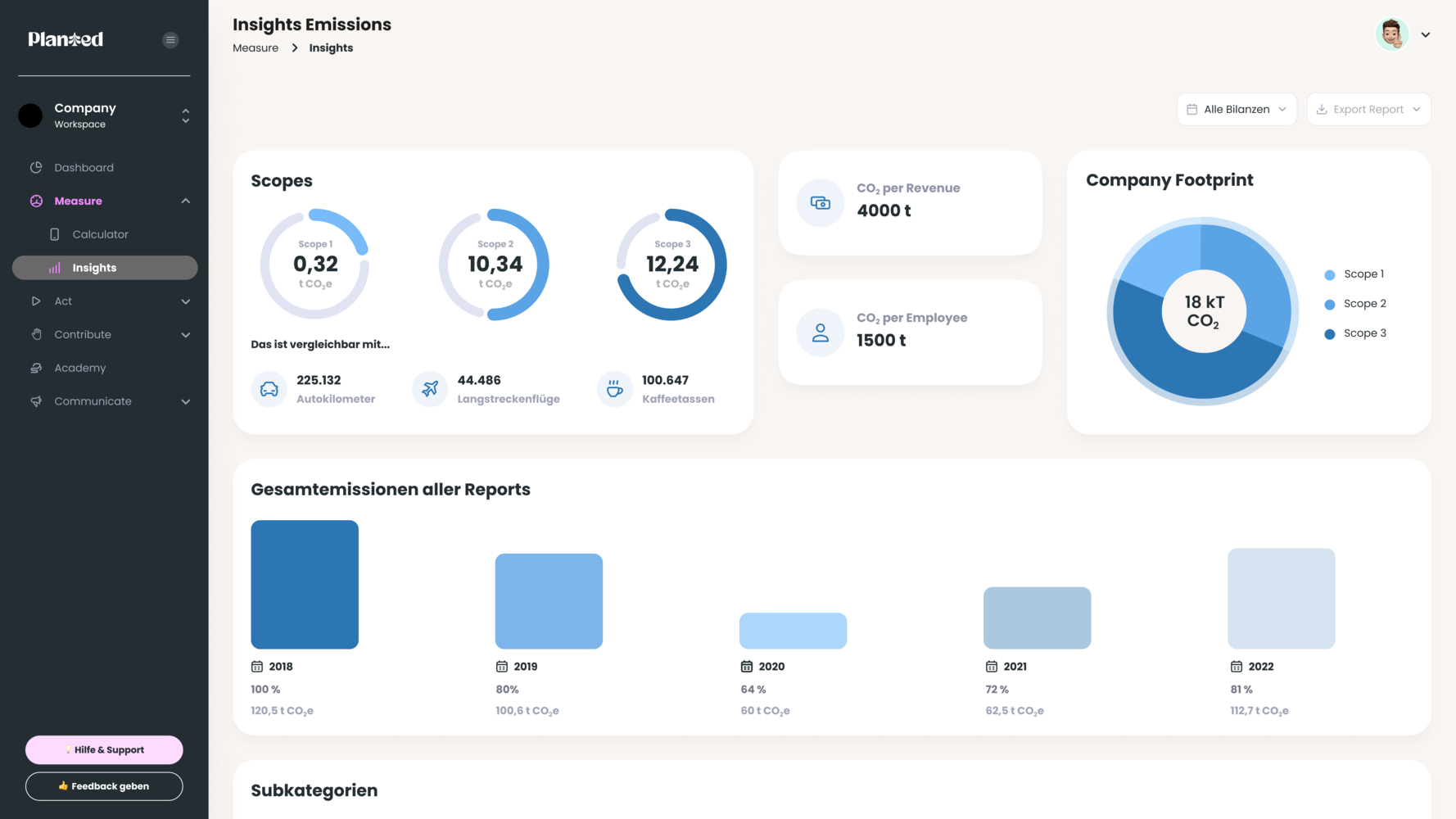Click the Hilfe & Support button
1456x819 pixels.
click(104, 749)
